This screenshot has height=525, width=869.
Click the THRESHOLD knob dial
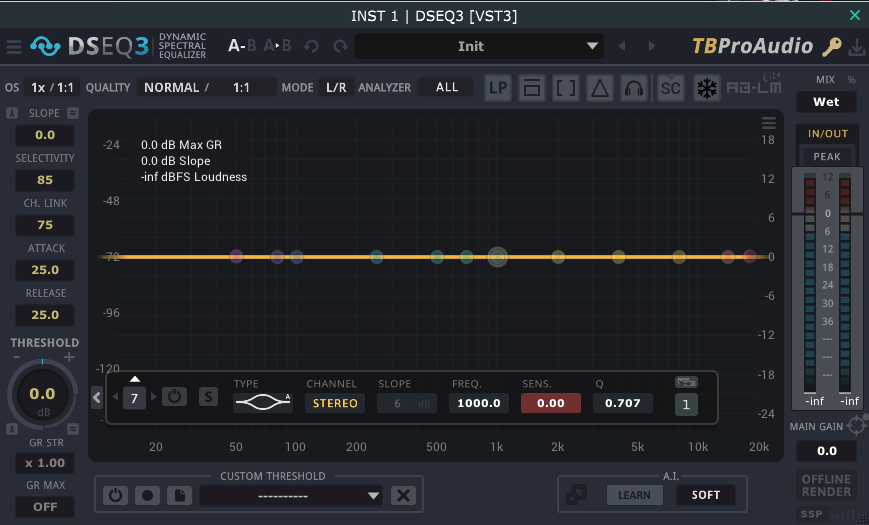click(42, 395)
